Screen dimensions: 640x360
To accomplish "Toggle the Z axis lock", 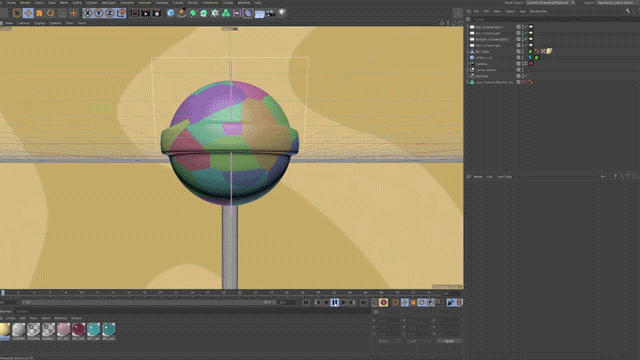I will point(109,13).
